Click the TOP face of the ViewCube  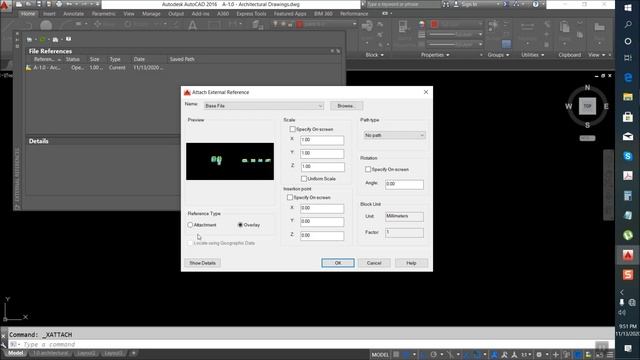coord(587,106)
